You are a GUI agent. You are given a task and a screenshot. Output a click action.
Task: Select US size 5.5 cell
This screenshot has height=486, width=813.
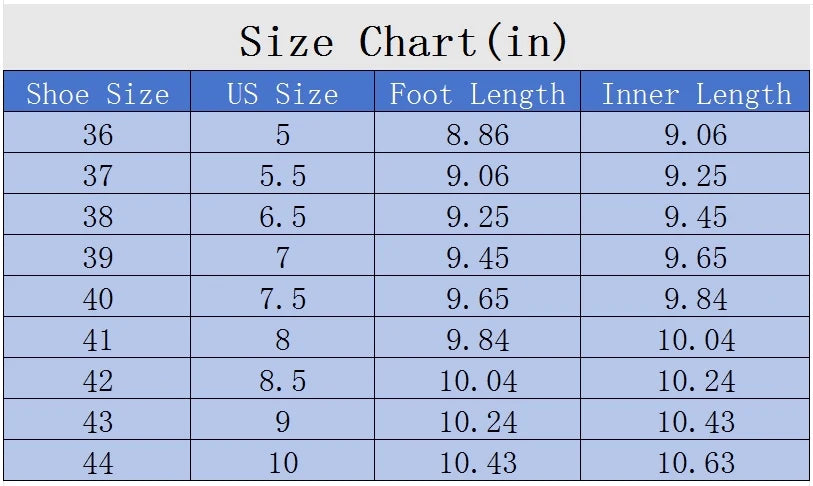click(282, 176)
